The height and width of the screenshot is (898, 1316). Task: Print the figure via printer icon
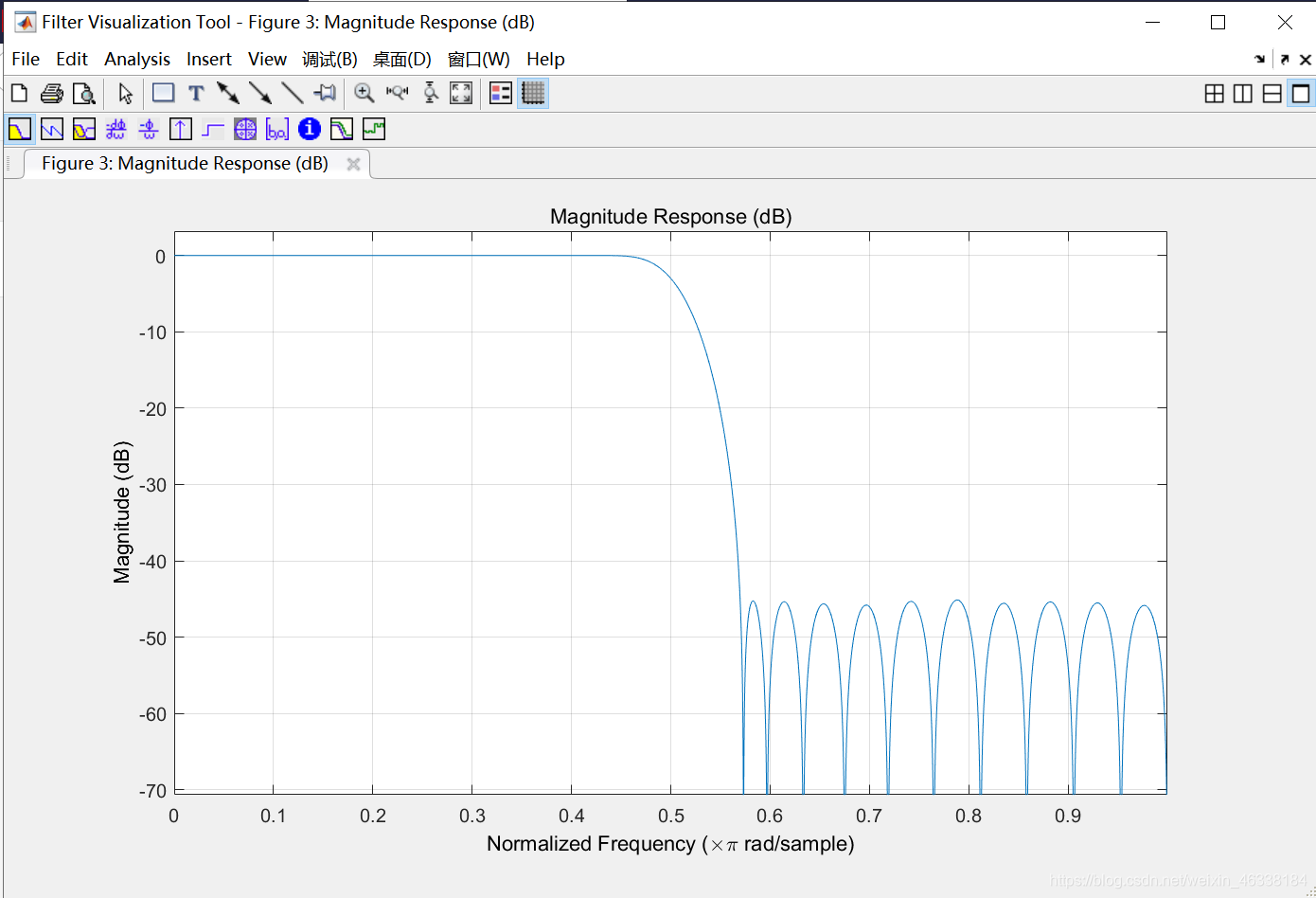(52, 93)
